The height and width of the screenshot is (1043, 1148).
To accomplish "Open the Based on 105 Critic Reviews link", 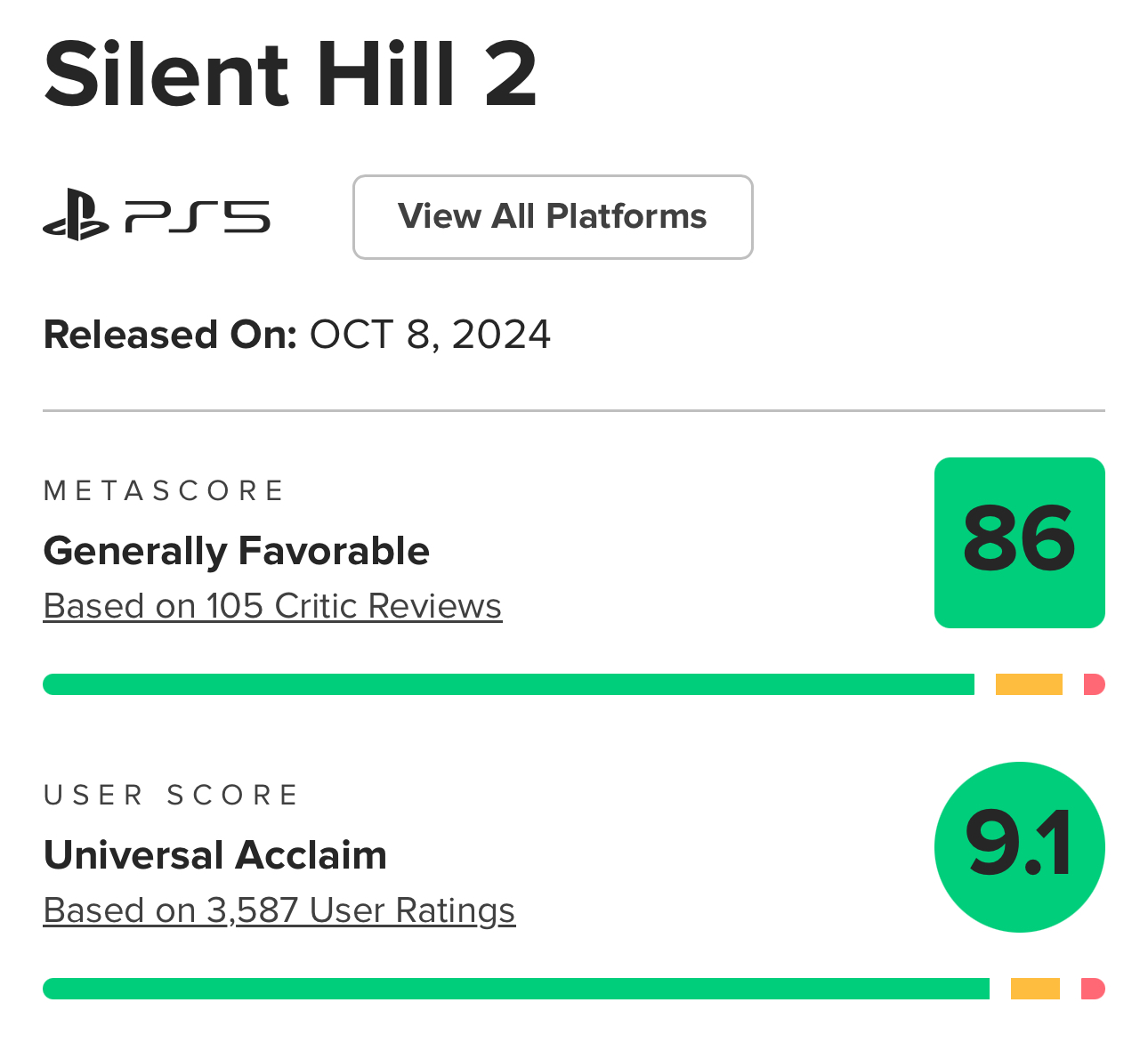I will click(272, 606).
